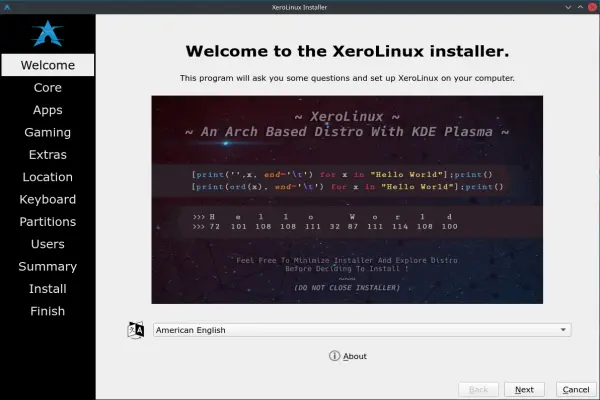Click the disabled Back button
The height and width of the screenshot is (400, 600).
coord(478,390)
